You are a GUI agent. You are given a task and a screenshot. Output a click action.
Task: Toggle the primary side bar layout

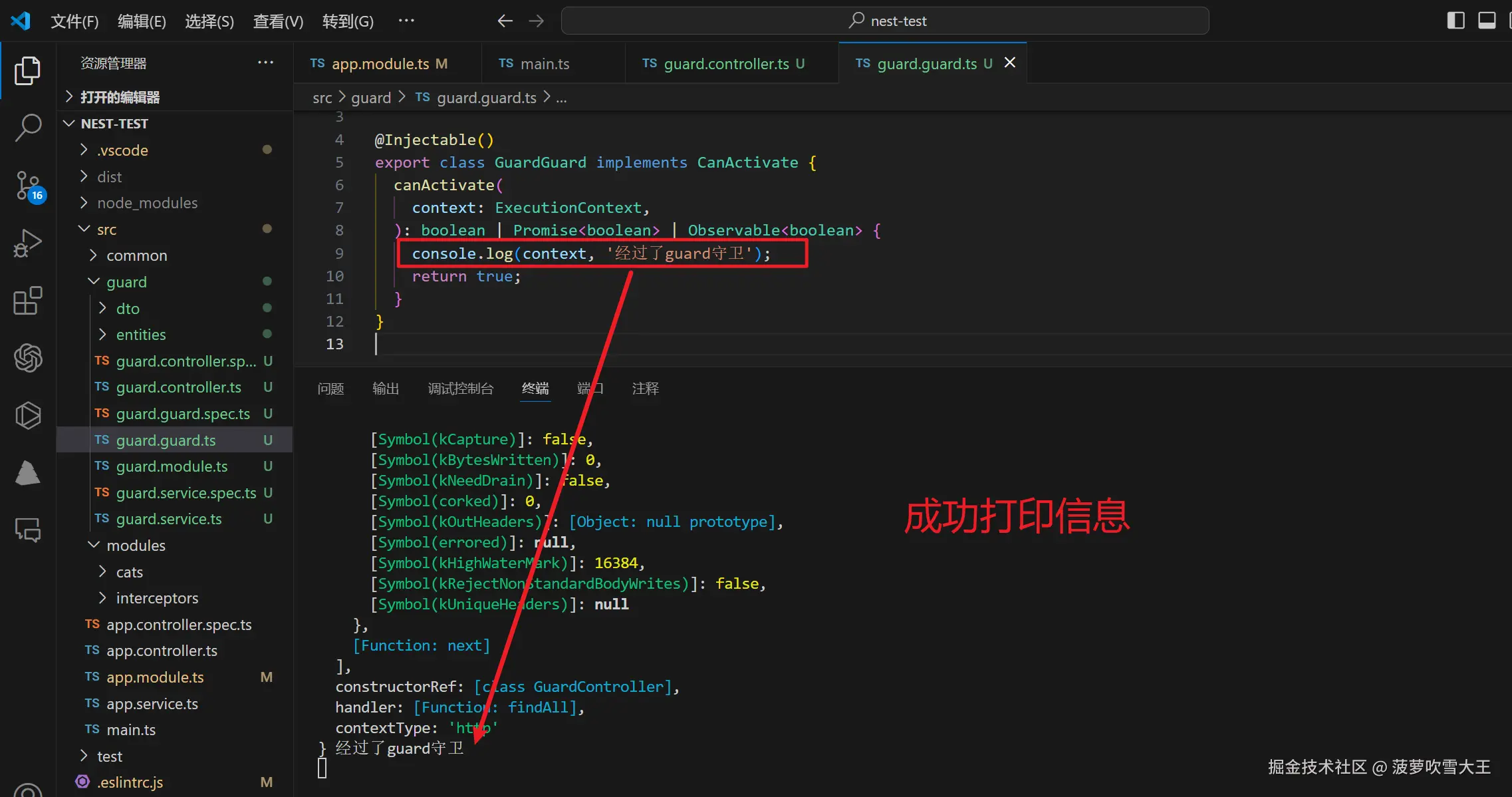1455,20
